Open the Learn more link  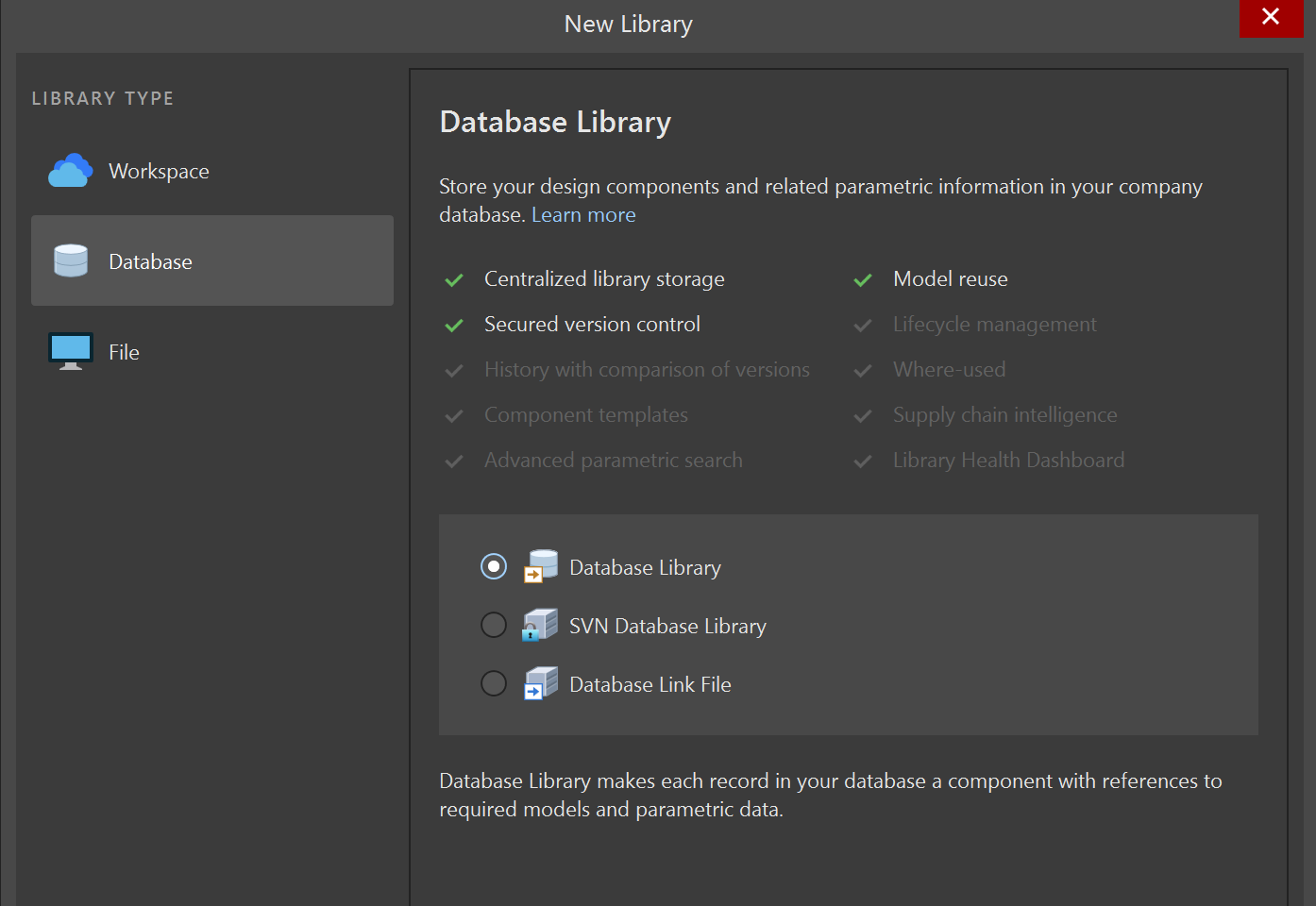point(583,215)
